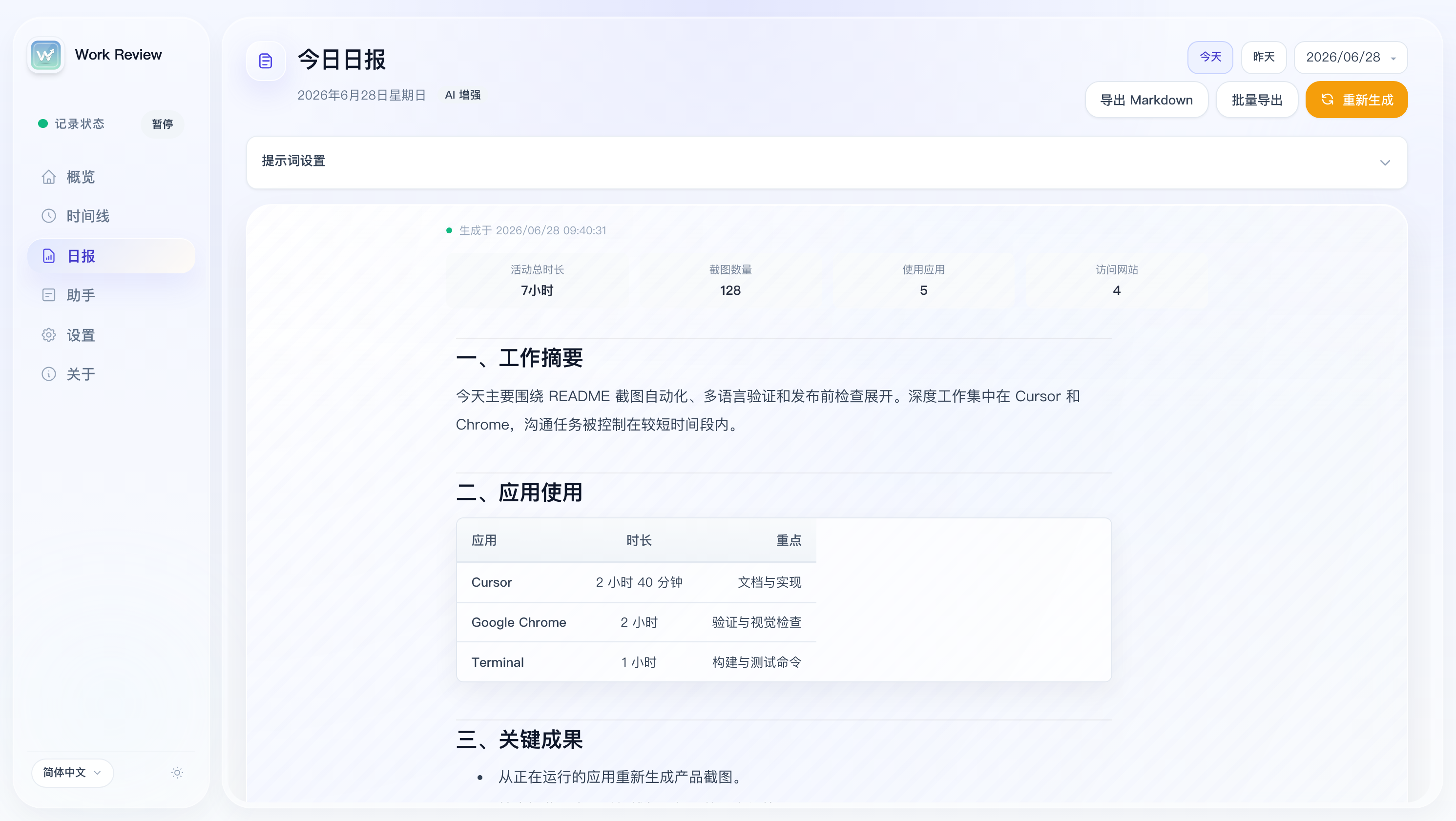
Task: Click the document icon beside 今日日报
Action: tap(266, 61)
